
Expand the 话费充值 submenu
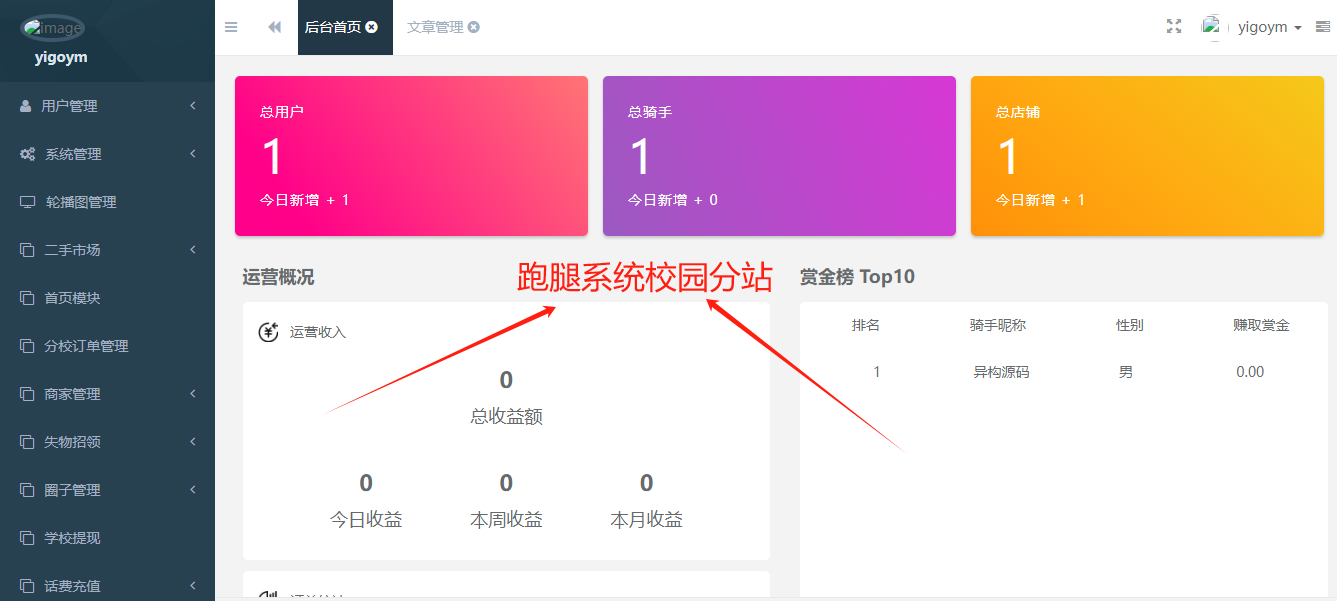click(x=68, y=585)
